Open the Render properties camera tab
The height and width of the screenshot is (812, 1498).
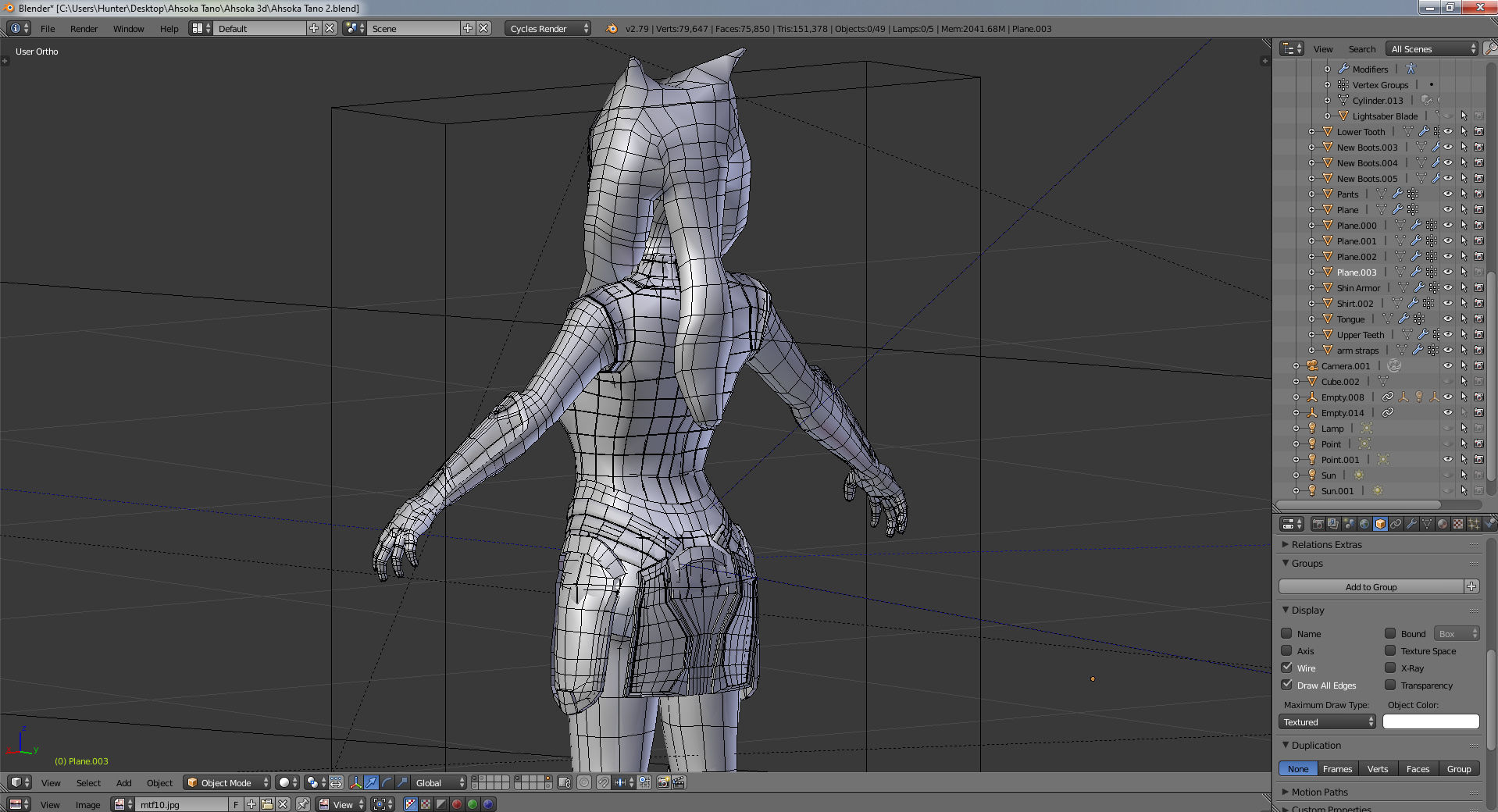click(x=1318, y=524)
